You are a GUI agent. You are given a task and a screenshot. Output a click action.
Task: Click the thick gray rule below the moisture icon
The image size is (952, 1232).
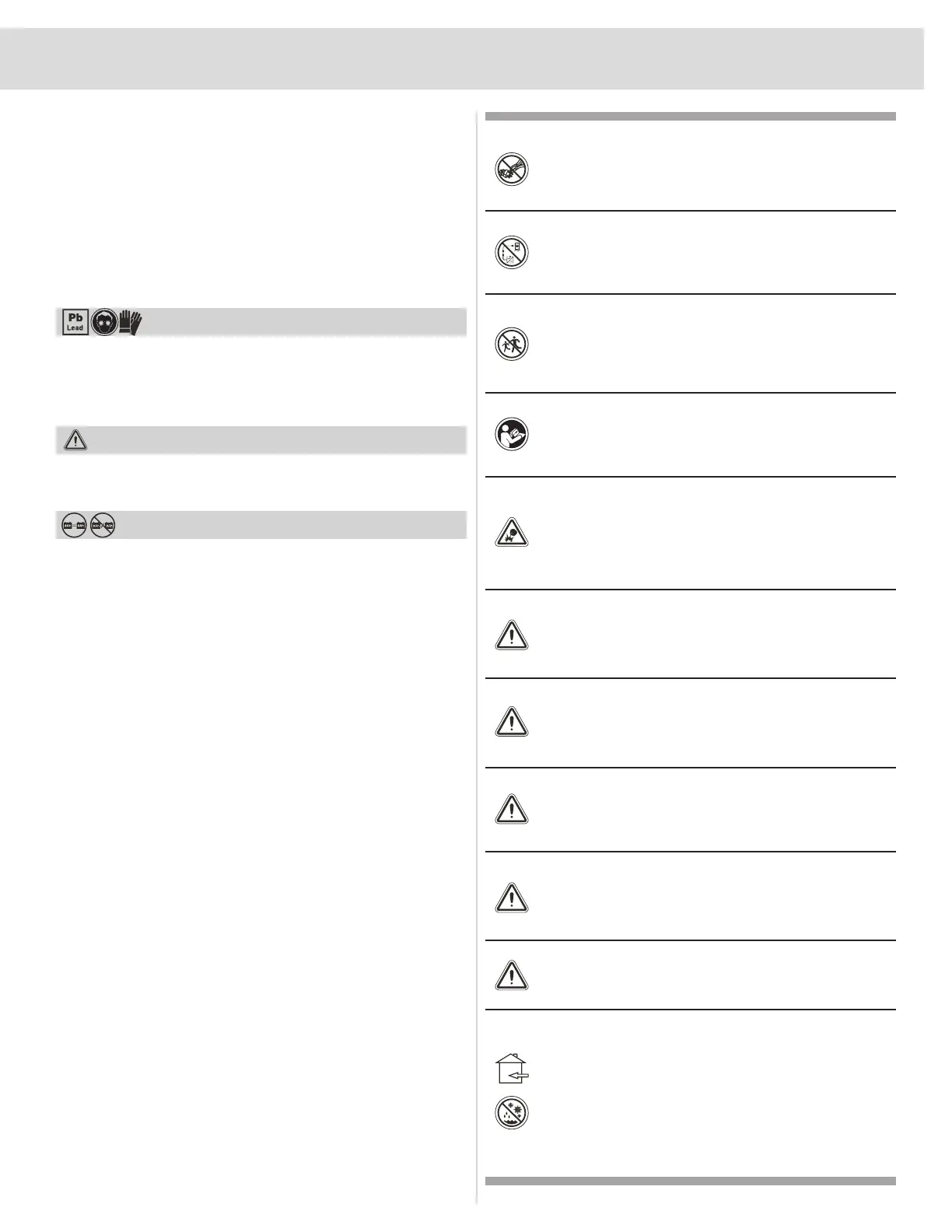click(690, 1181)
